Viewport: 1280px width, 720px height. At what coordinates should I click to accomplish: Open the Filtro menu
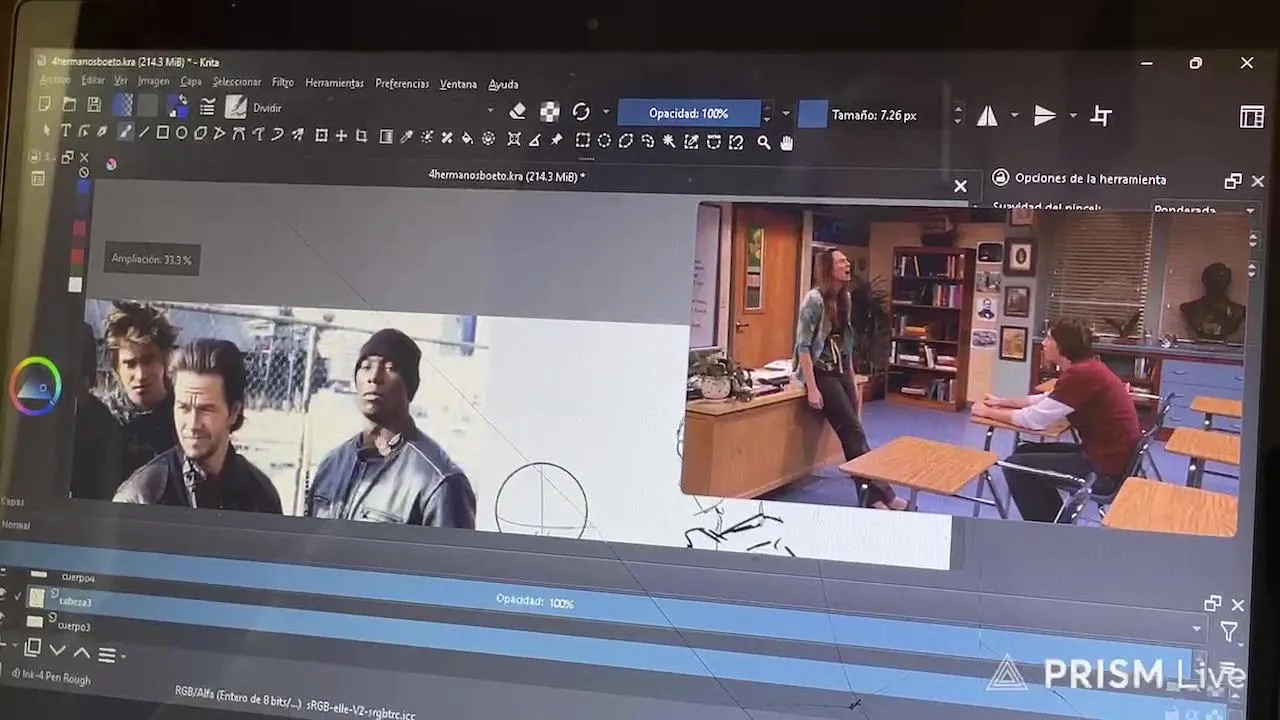click(283, 82)
